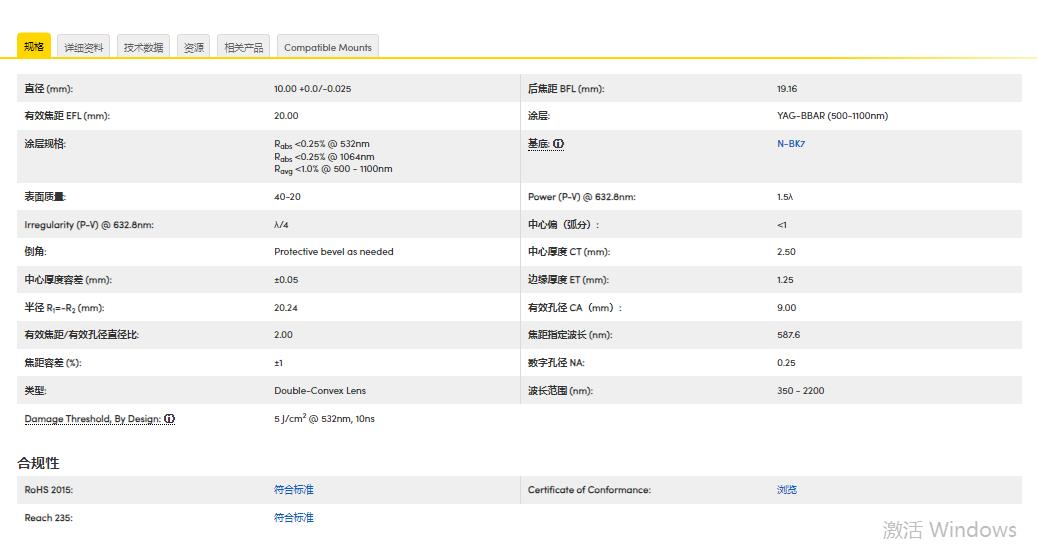Open the info icon next to 基底

558,143
